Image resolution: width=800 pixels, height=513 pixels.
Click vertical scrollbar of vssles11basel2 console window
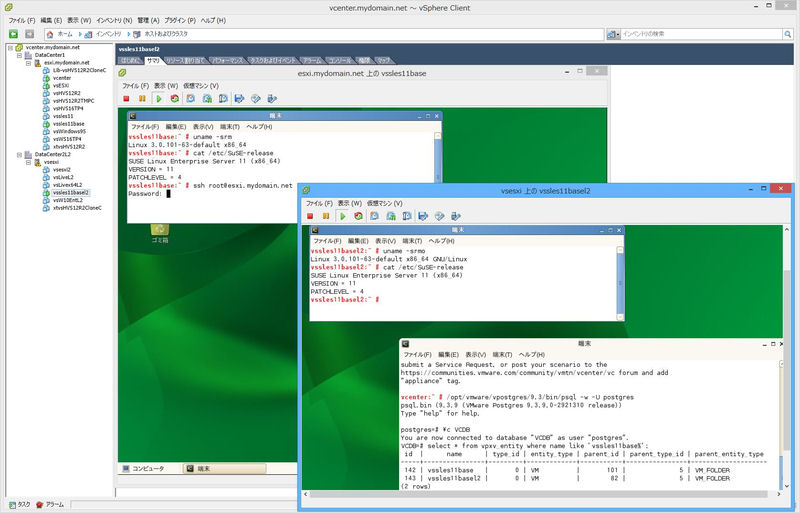(786, 357)
